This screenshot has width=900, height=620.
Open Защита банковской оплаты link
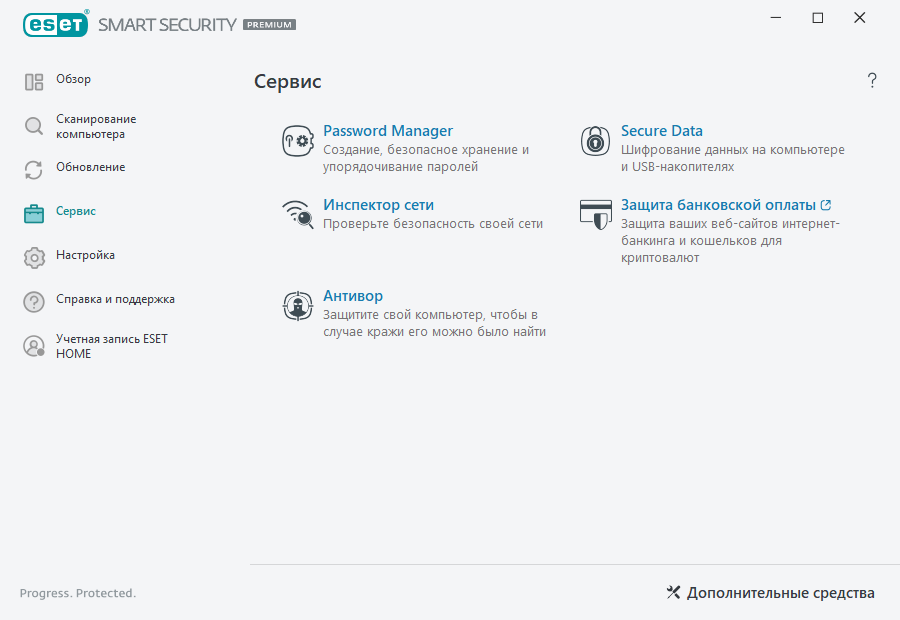719,205
